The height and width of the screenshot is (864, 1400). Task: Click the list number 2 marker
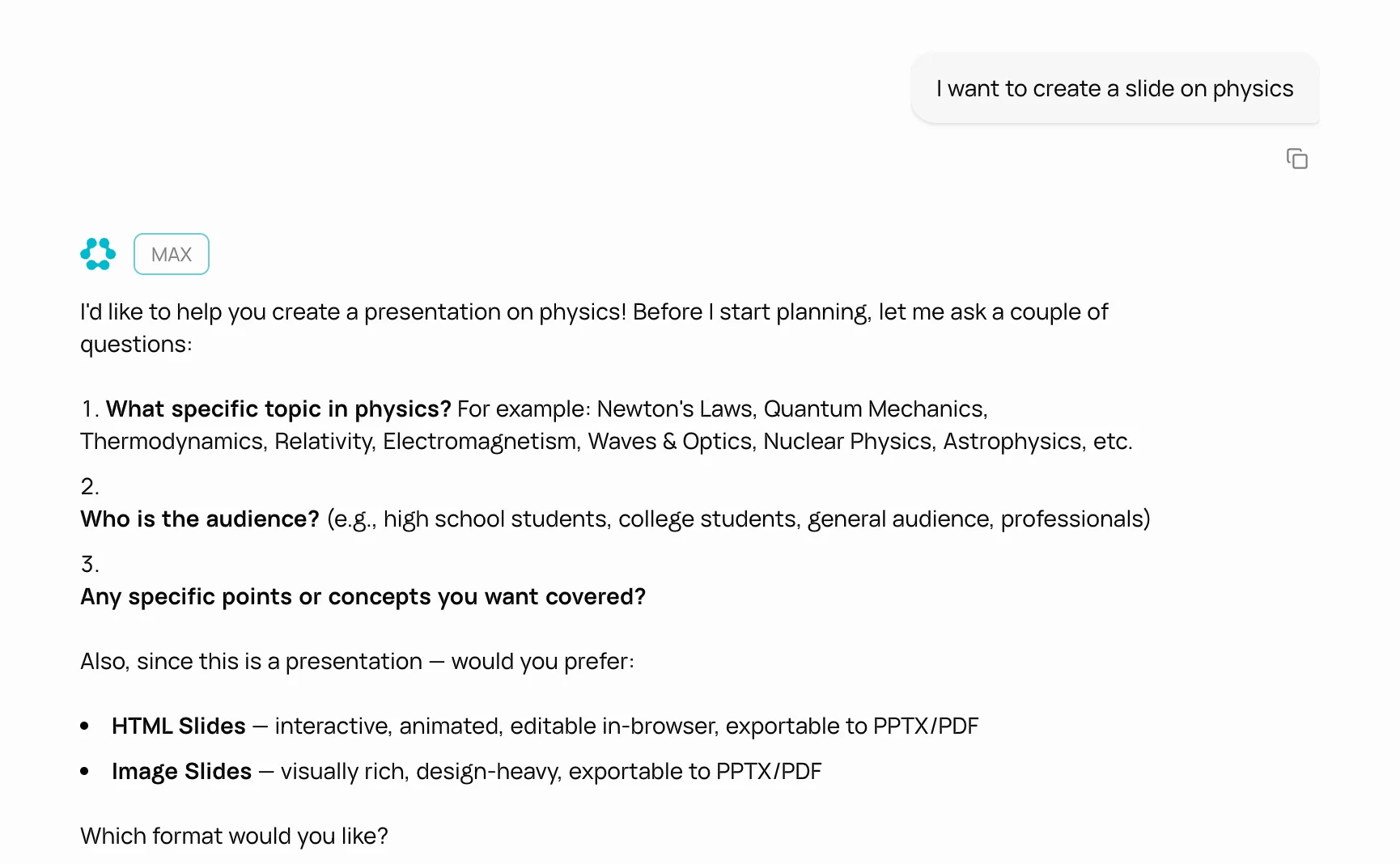pyautogui.click(x=89, y=486)
